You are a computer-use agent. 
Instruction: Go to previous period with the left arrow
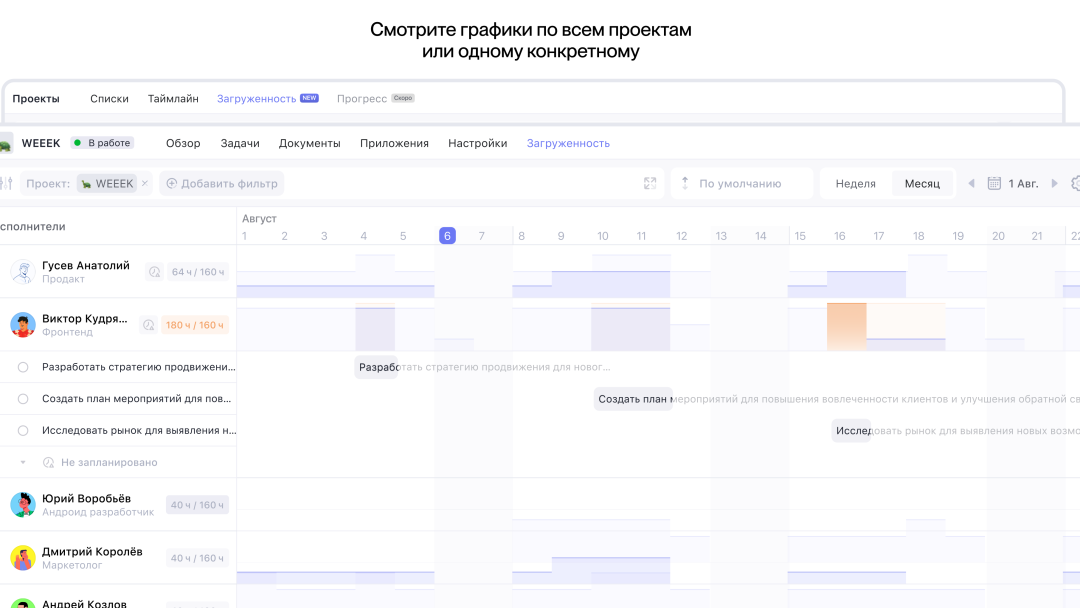970,183
